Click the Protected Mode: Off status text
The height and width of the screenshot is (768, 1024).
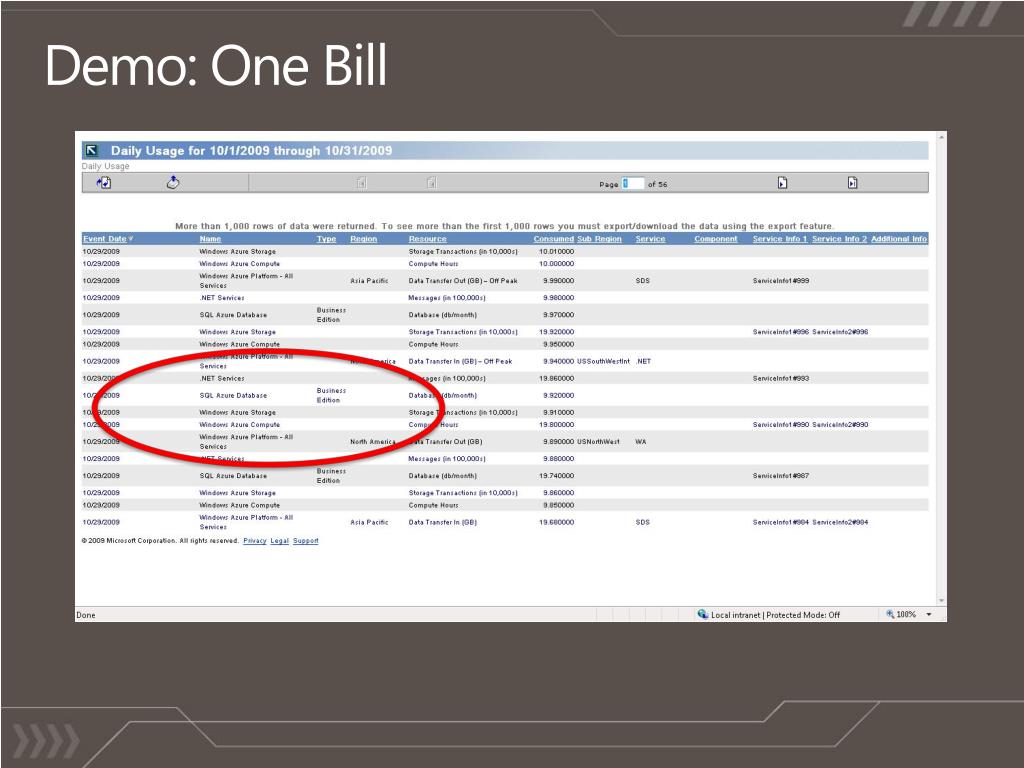803,615
